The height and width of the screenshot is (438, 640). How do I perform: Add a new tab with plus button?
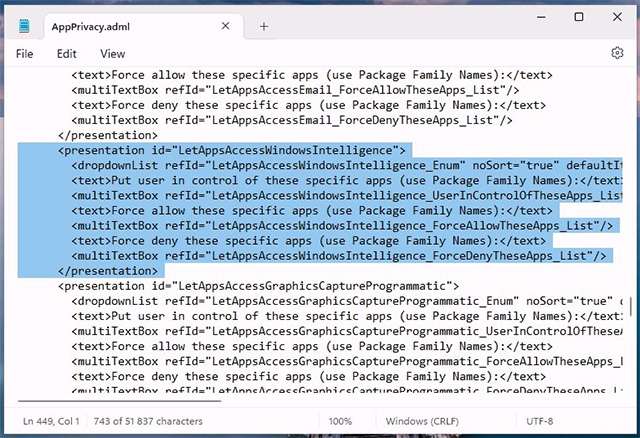pos(264,27)
